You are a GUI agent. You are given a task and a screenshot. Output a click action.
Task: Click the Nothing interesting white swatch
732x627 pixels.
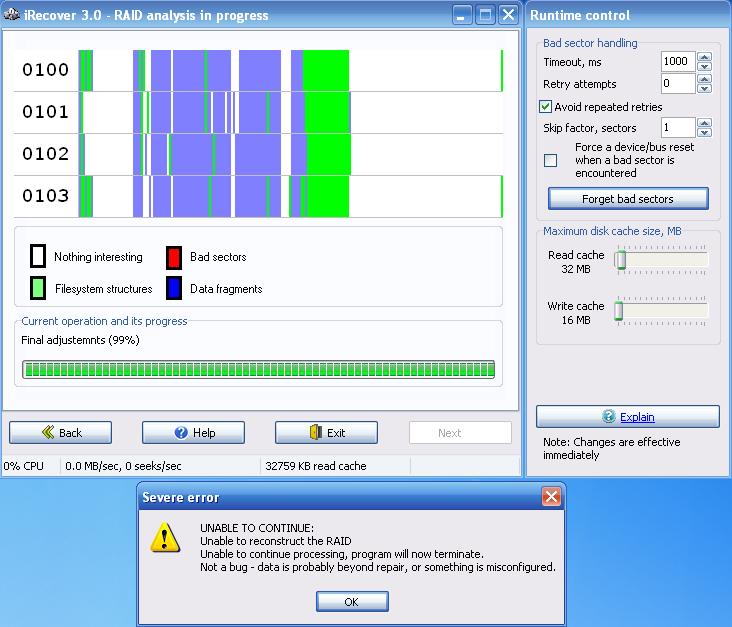(38, 256)
